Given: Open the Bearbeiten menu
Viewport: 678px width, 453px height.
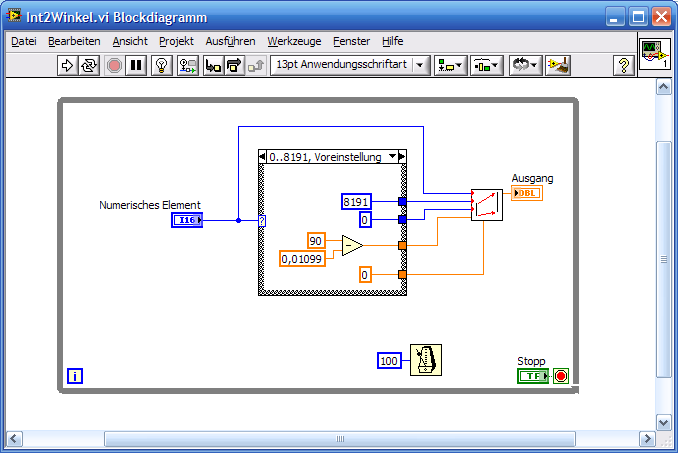Looking at the screenshot, I should point(74,41).
